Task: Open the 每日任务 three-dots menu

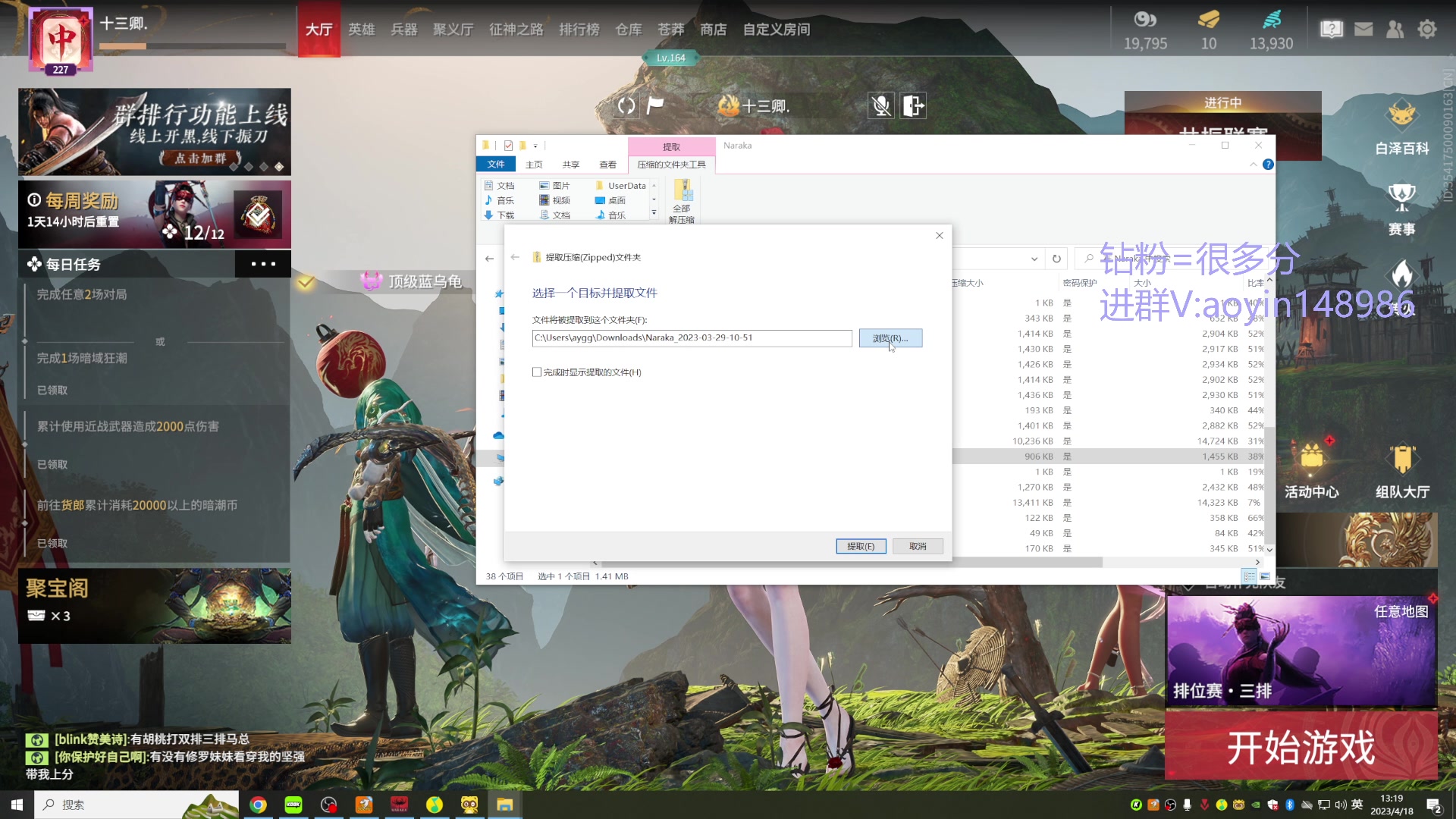Action: click(x=263, y=264)
